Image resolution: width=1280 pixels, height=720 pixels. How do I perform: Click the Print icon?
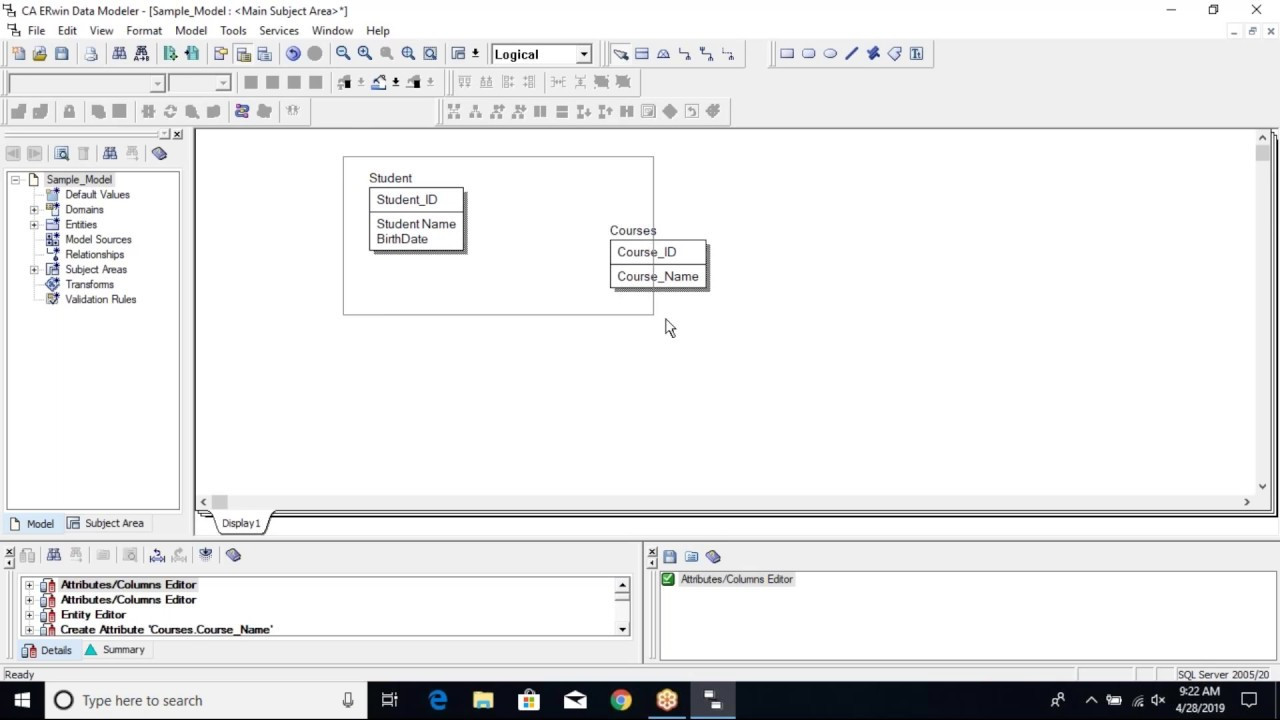[x=91, y=54]
